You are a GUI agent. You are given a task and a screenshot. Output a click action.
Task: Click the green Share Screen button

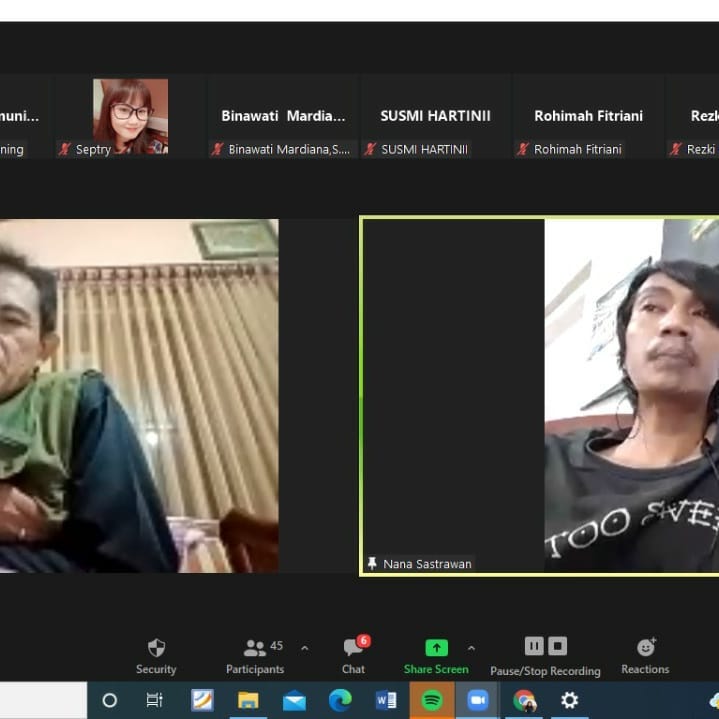tap(436, 655)
